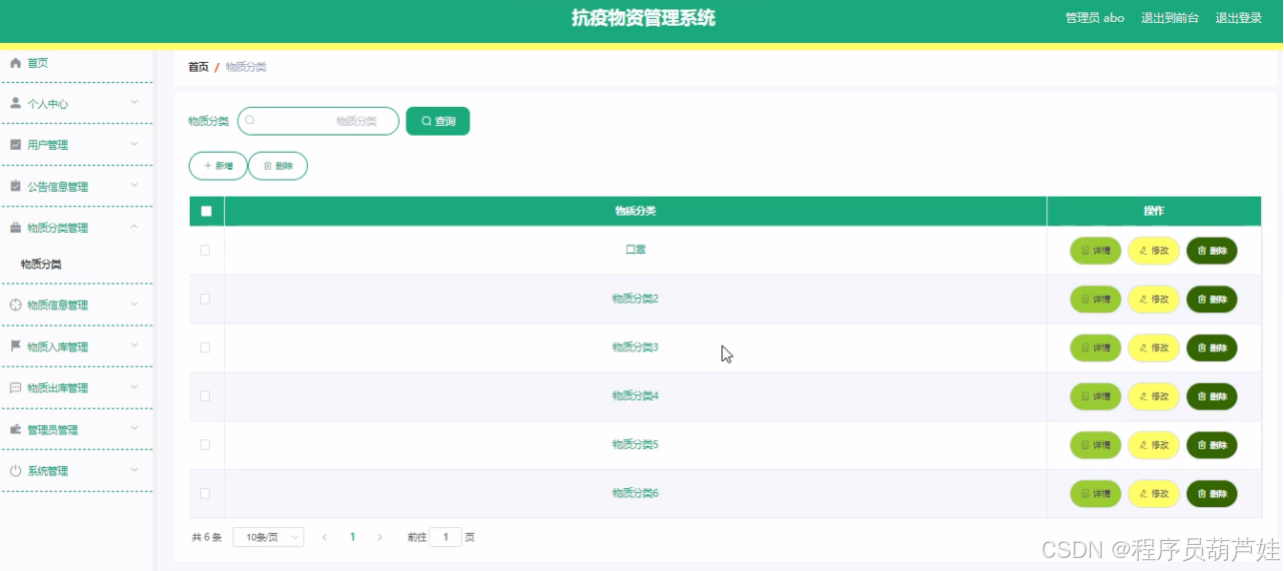Expand the 物质信息管理 chevron
The width and height of the screenshot is (1284, 571).
coord(134,305)
